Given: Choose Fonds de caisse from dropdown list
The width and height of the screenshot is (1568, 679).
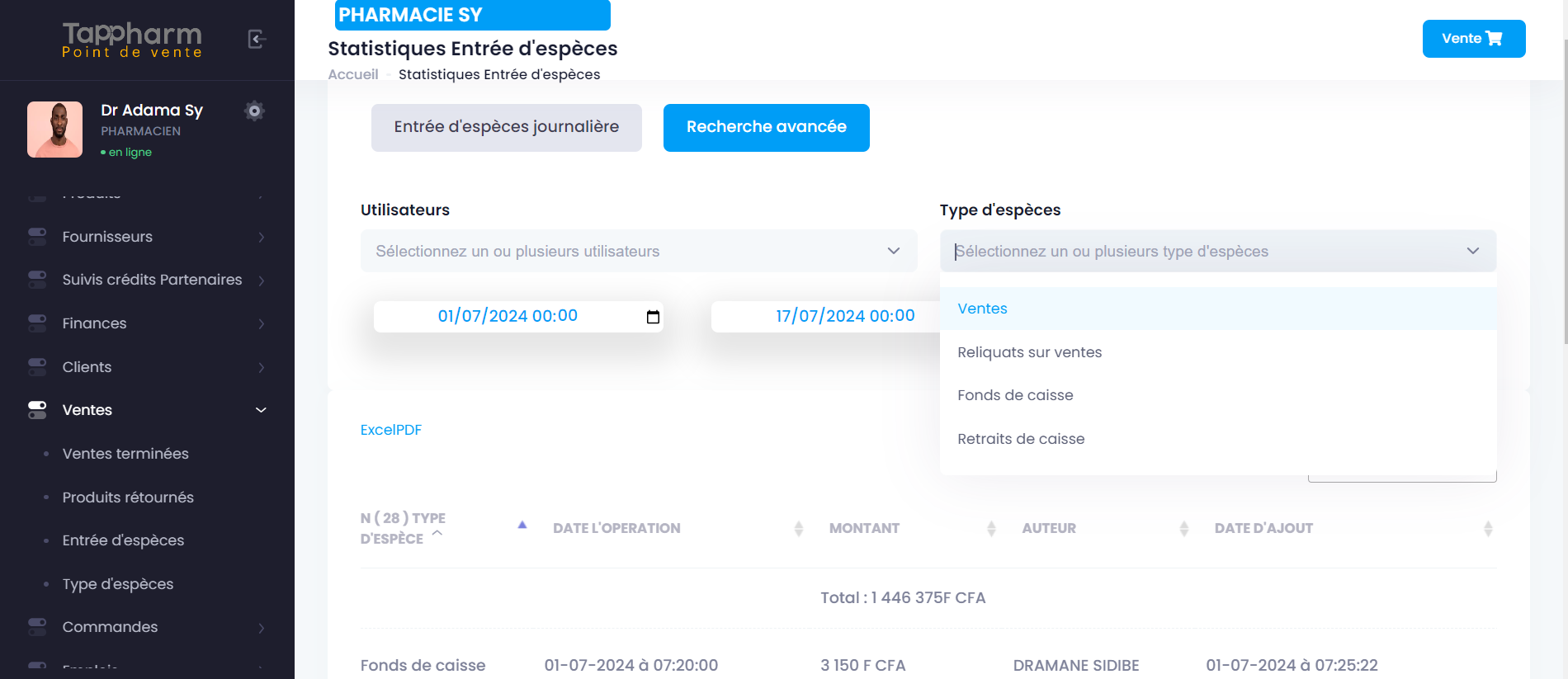Looking at the screenshot, I should (1015, 395).
